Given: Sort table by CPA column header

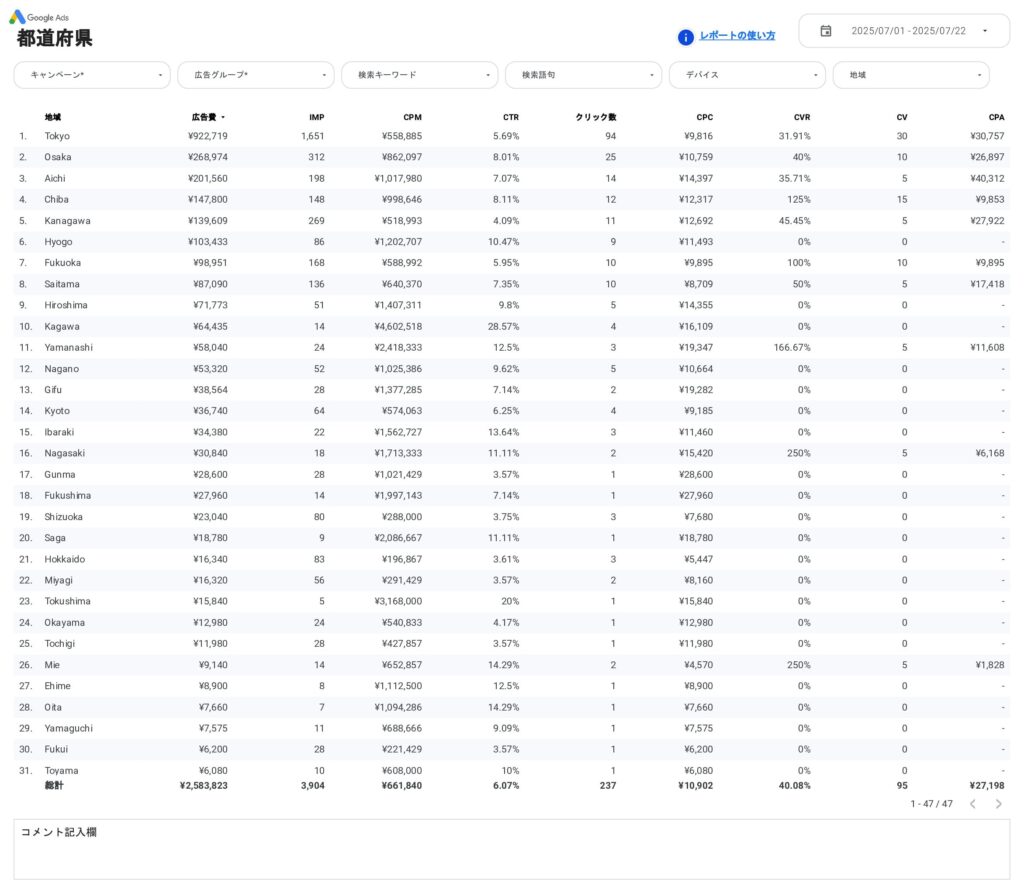Looking at the screenshot, I should click(996, 118).
